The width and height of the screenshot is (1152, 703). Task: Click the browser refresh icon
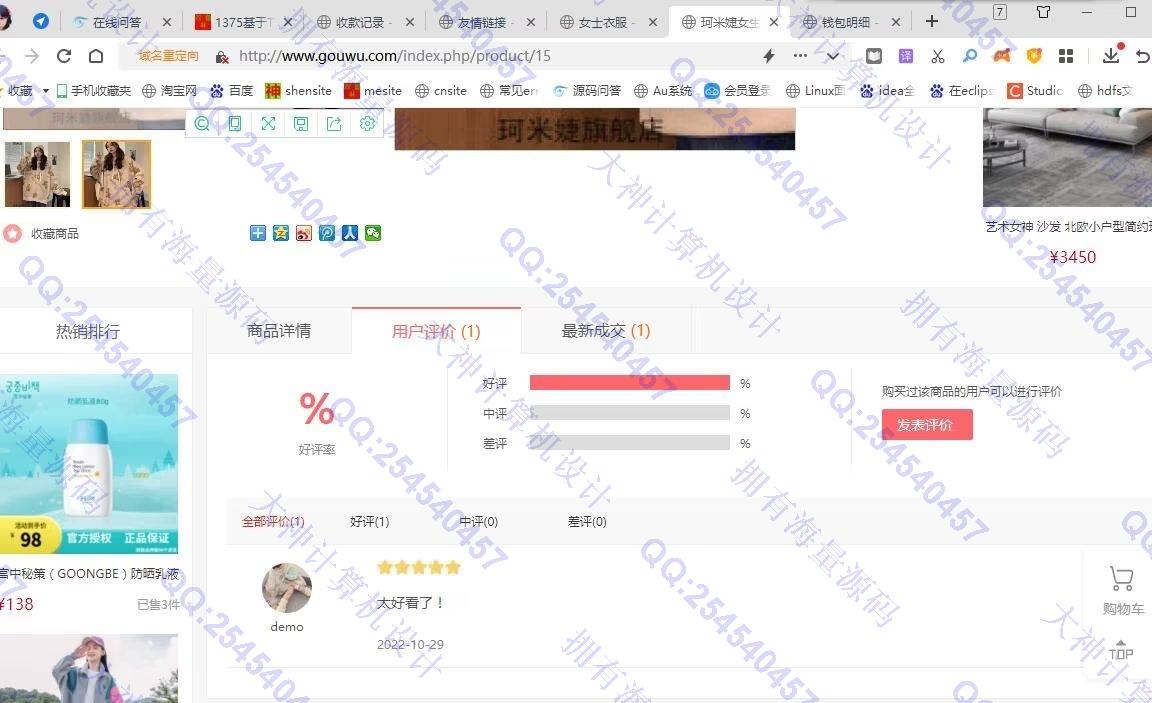tap(64, 56)
